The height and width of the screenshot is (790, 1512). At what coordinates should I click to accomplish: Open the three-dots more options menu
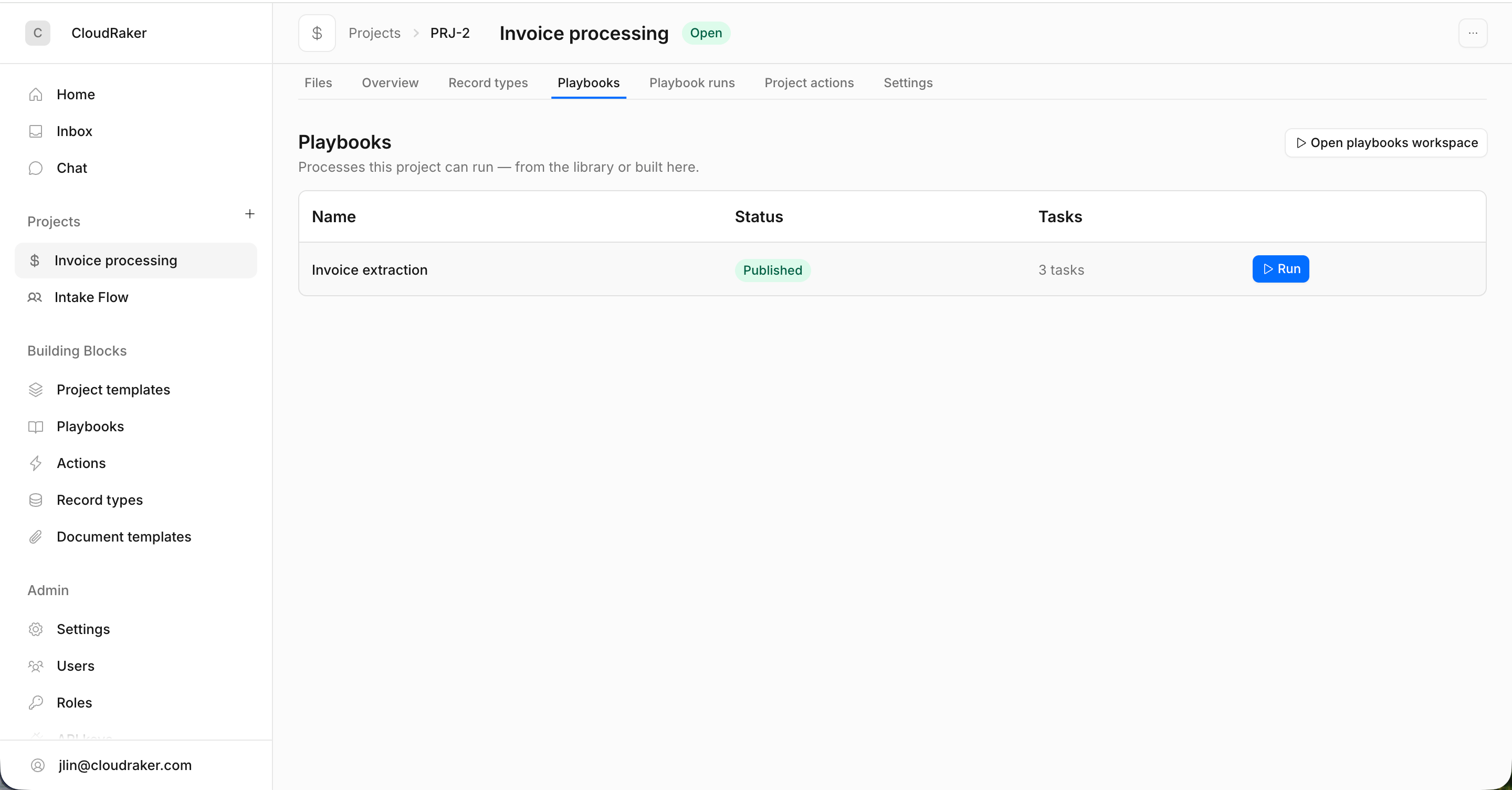coord(1473,33)
